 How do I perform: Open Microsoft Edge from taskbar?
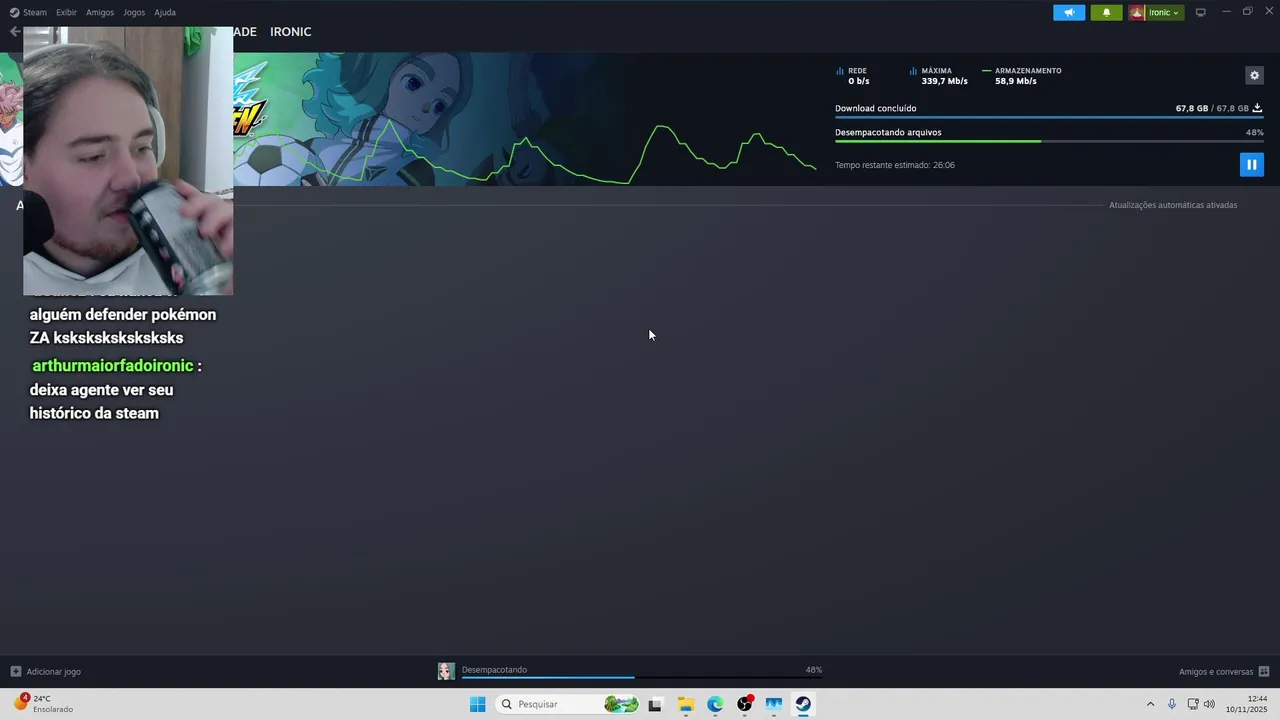(715, 704)
